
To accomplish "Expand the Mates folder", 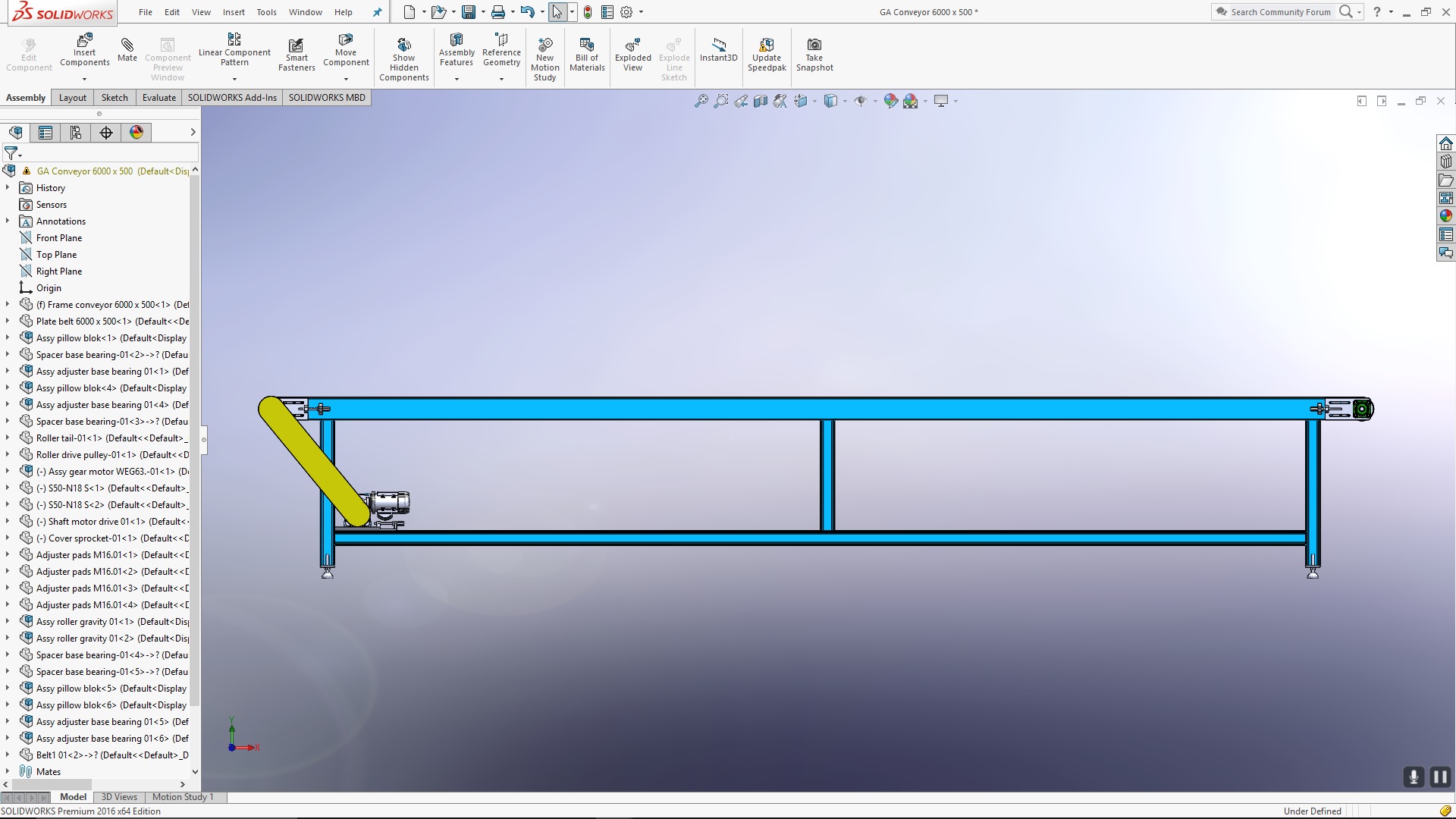I will point(8,771).
